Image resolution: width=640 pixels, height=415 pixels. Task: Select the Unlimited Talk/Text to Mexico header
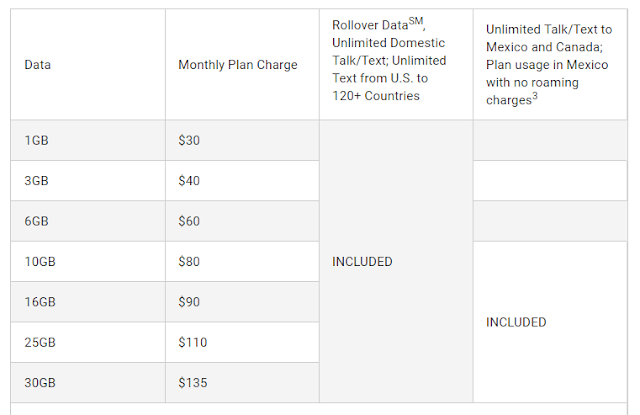[549, 64]
